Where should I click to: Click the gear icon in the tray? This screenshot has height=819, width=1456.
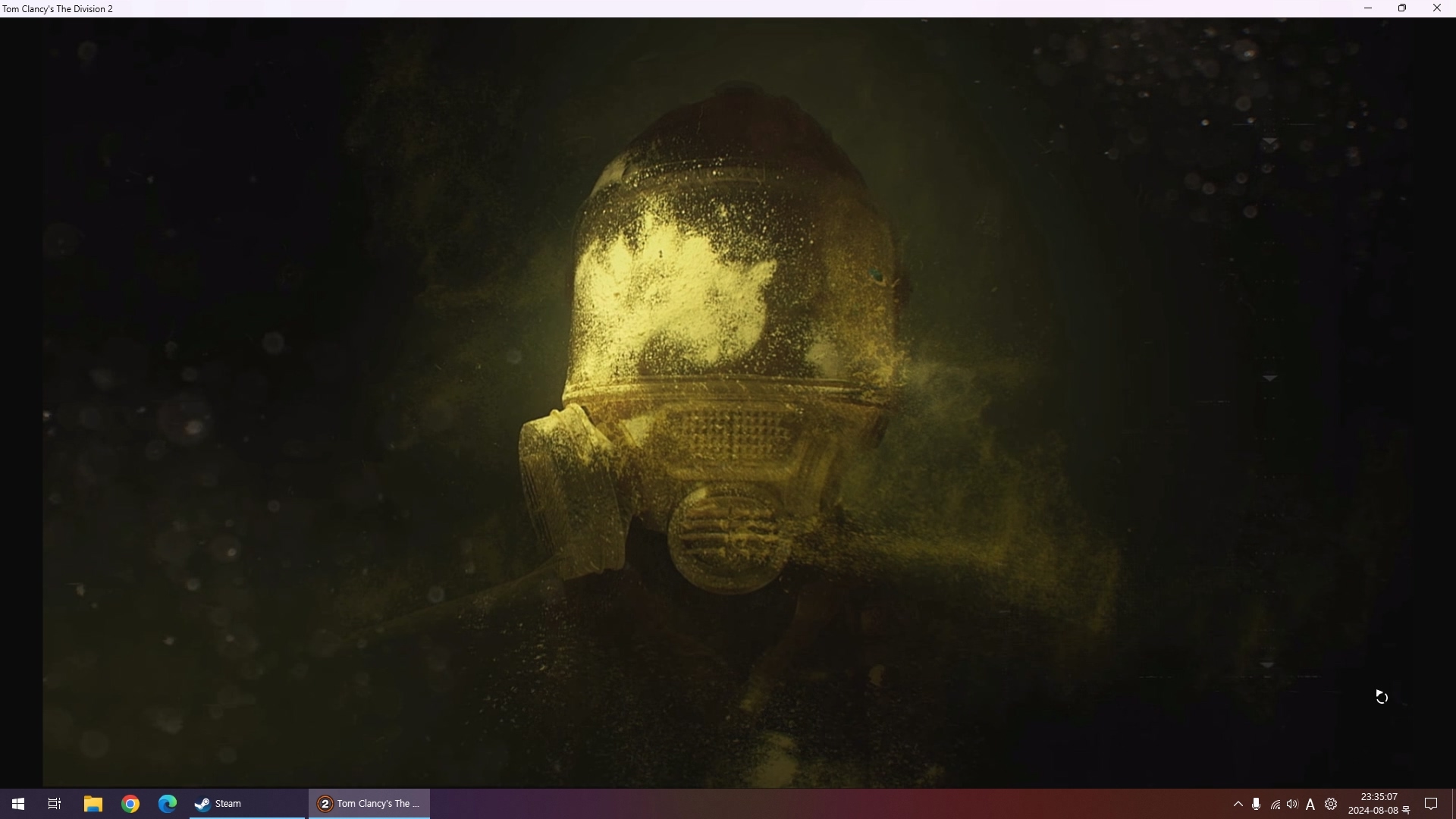1331,804
